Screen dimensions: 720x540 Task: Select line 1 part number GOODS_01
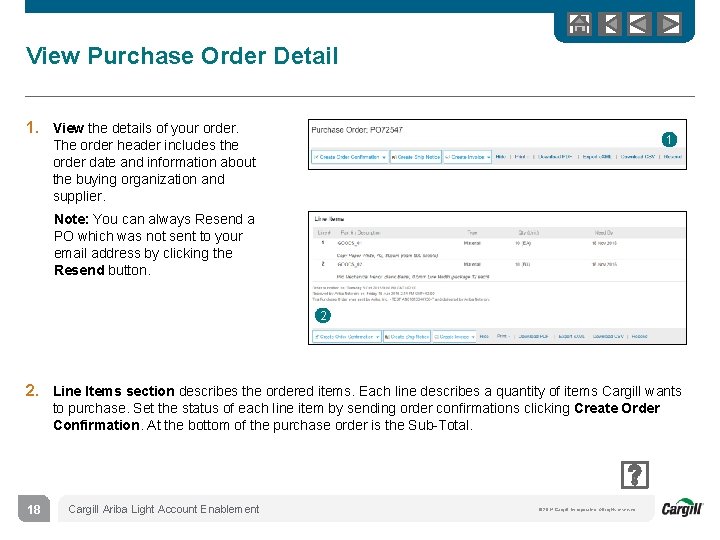click(x=349, y=243)
